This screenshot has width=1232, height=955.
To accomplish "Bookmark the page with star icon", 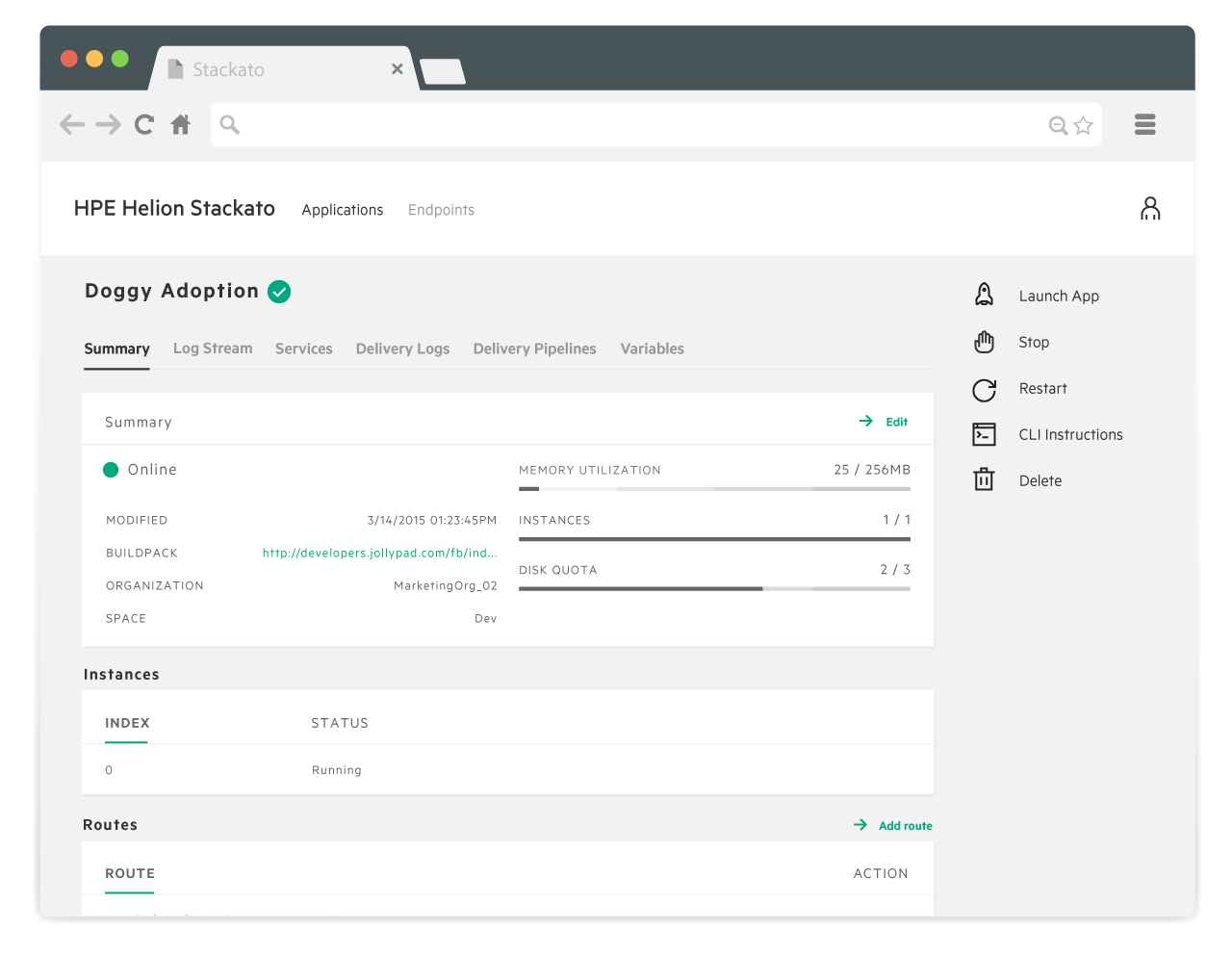I will (1084, 125).
